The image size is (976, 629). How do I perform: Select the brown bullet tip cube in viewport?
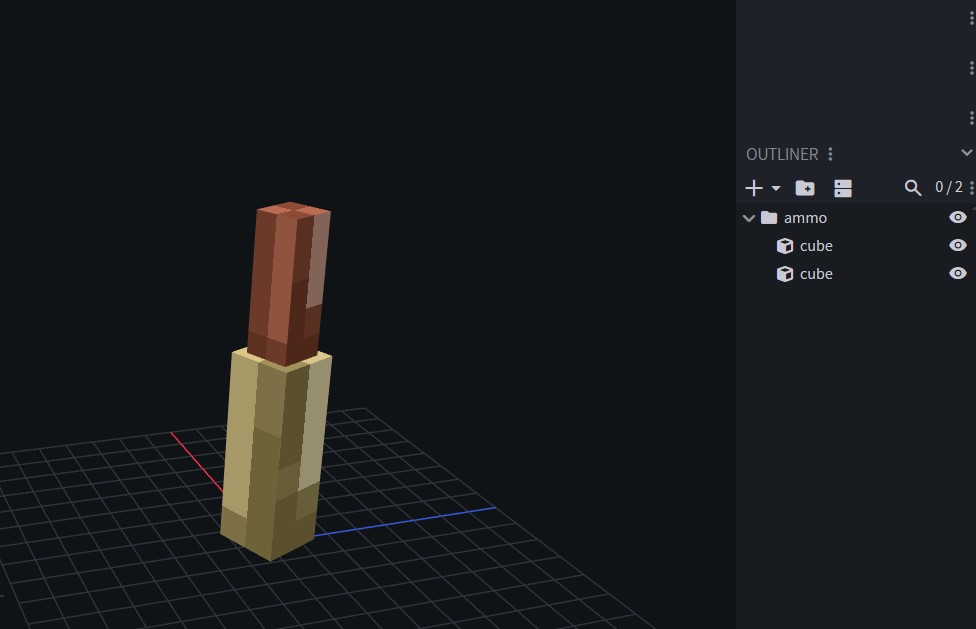click(x=288, y=283)
